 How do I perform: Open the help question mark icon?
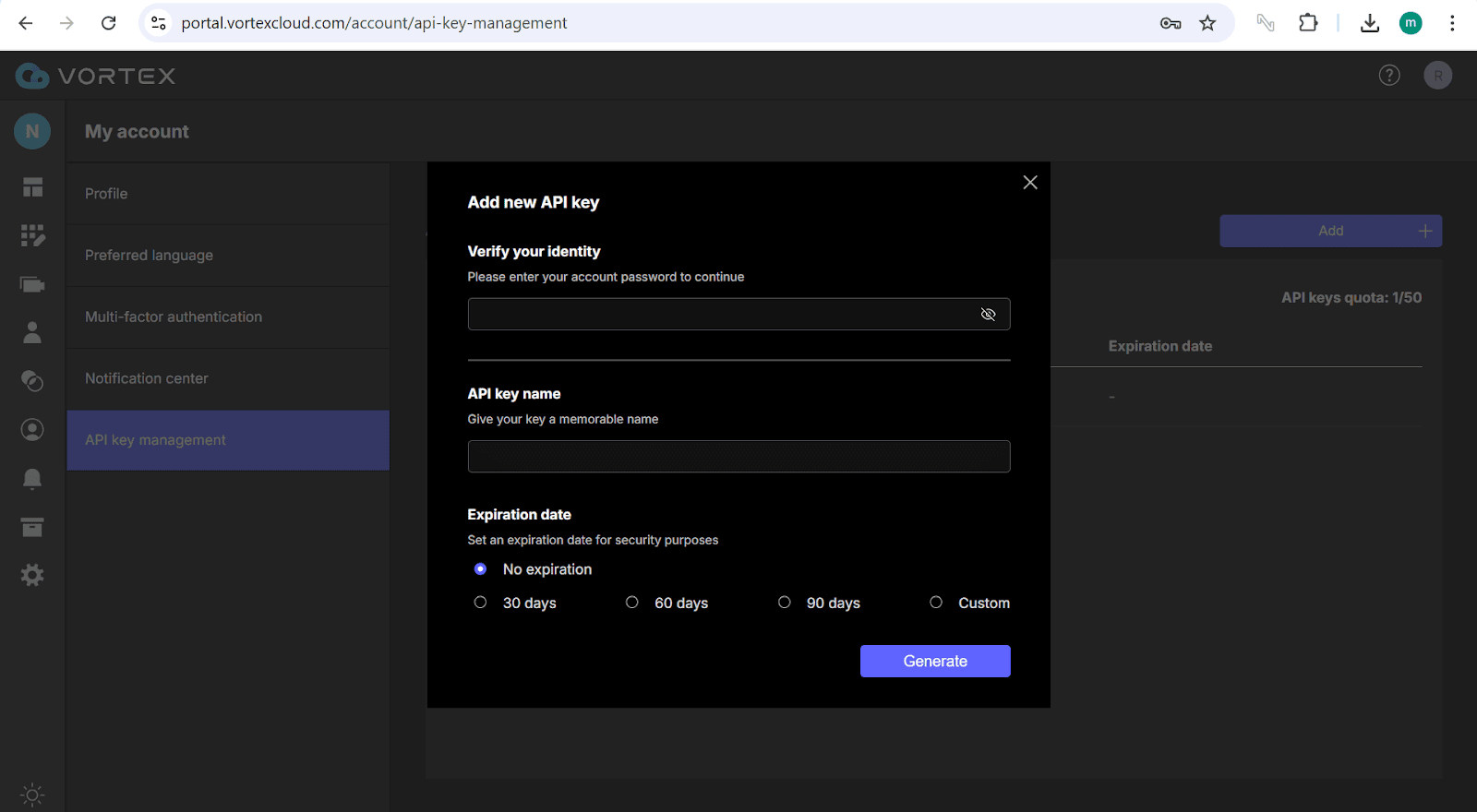click(1389, 76)
